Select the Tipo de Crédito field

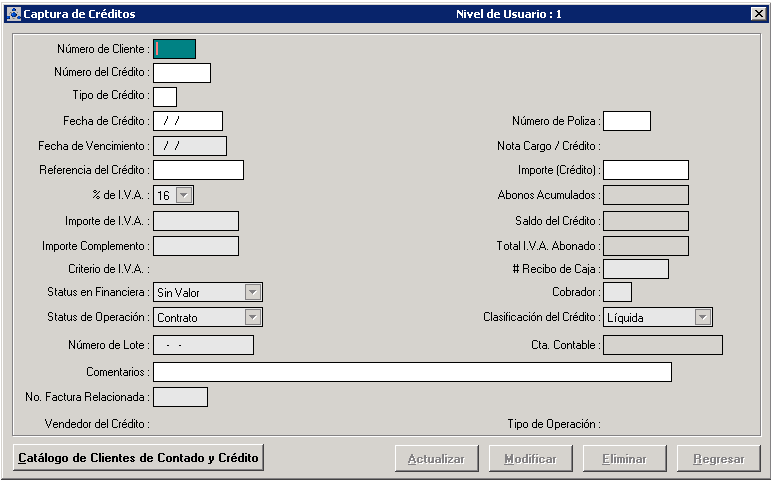tap(164, 97)
